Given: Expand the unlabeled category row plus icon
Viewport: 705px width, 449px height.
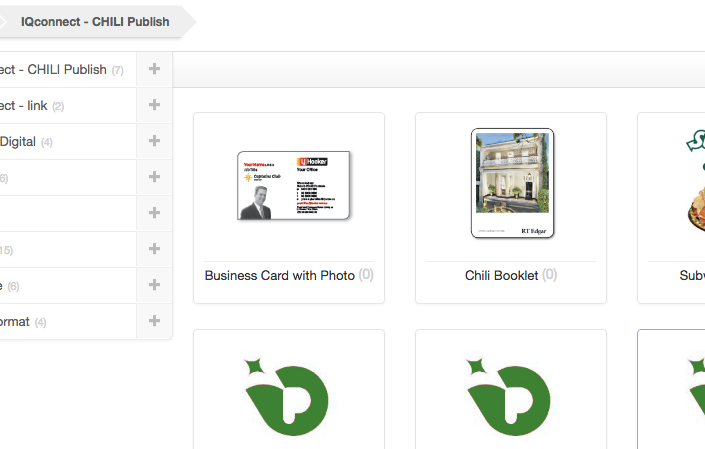Looking at the screenshot, I should (x=154, y=213).
